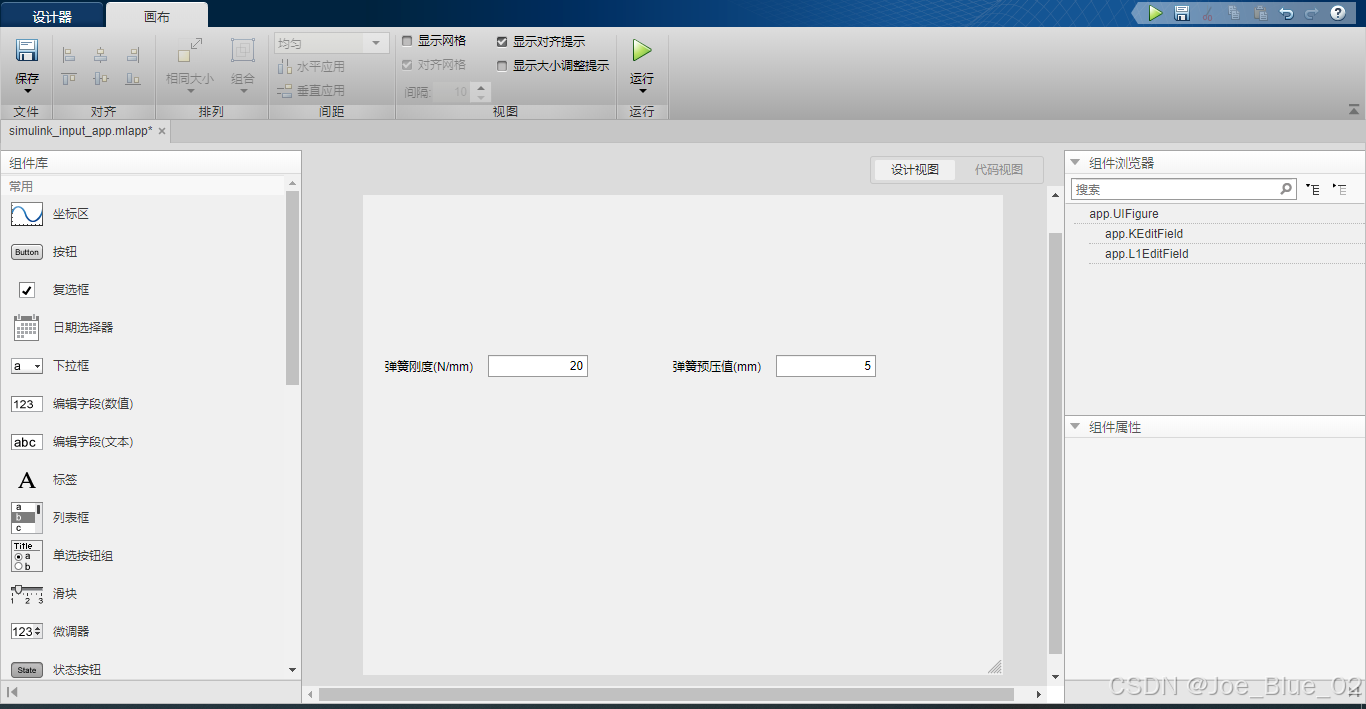Open help via the question mark icon
This screenshot has height=709, width=1366.
point(1337,14)
